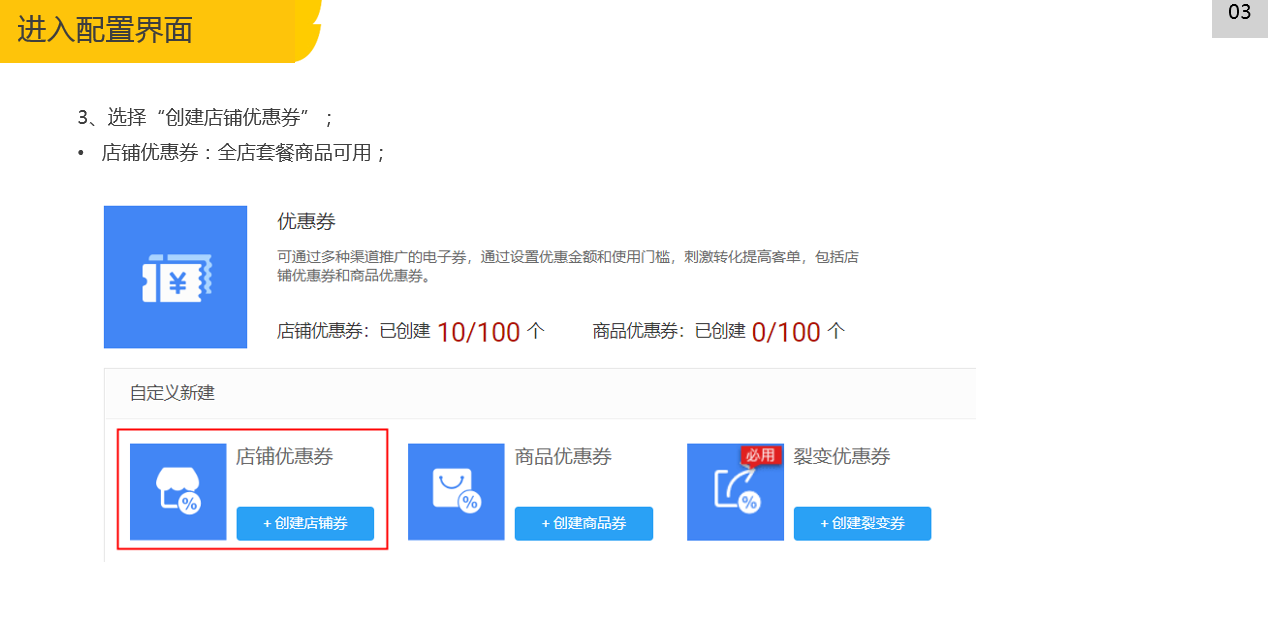This screenshot has width=1285, height=634.
Task: Click the 进入配置界面 yellow title banner
Action: click(x=160, y=31)
